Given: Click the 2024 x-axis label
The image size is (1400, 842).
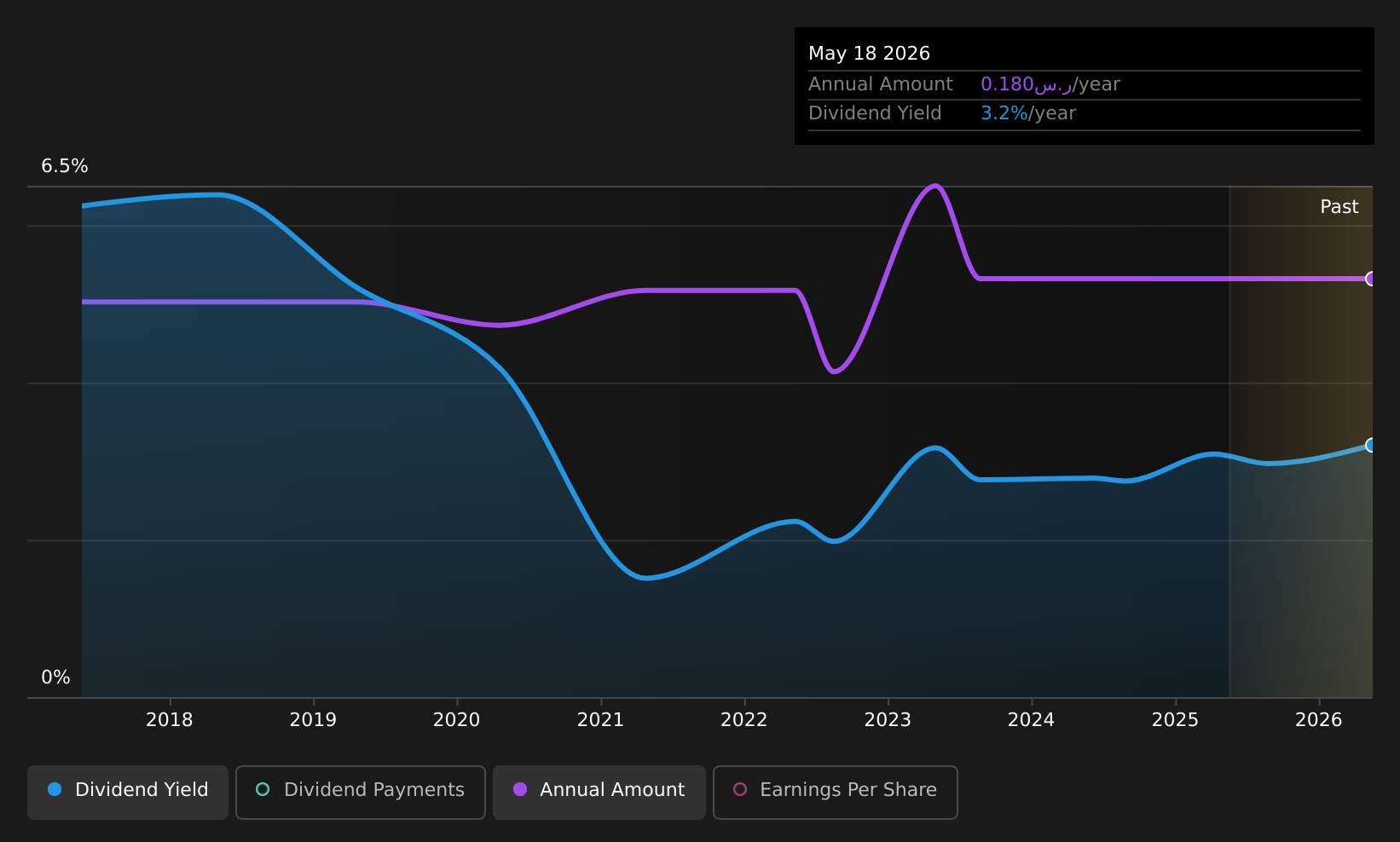Looking at the screenshot, I should 1032,720.
